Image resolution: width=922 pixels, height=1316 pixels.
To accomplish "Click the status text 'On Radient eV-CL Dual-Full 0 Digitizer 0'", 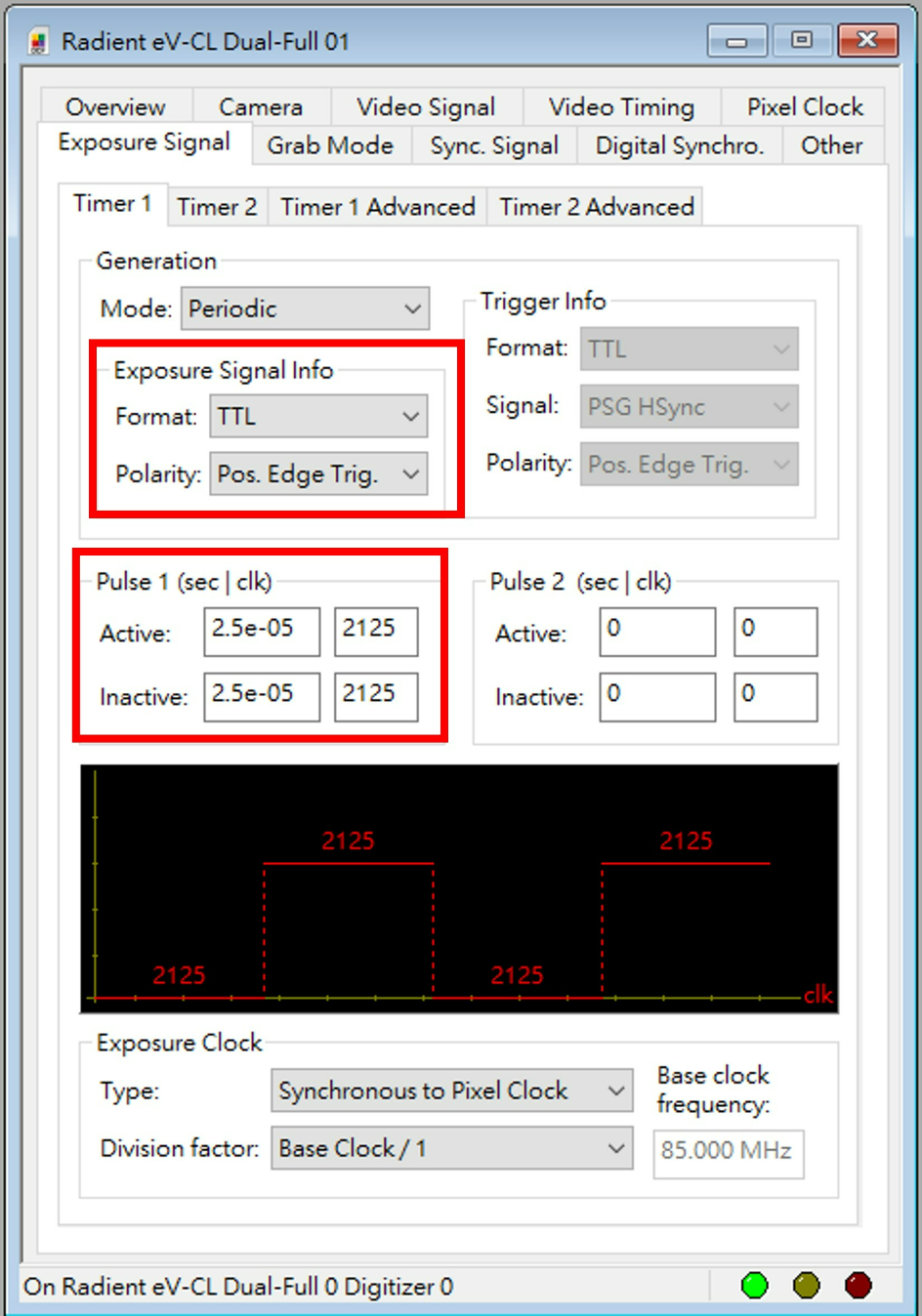I will (238, 1287).
